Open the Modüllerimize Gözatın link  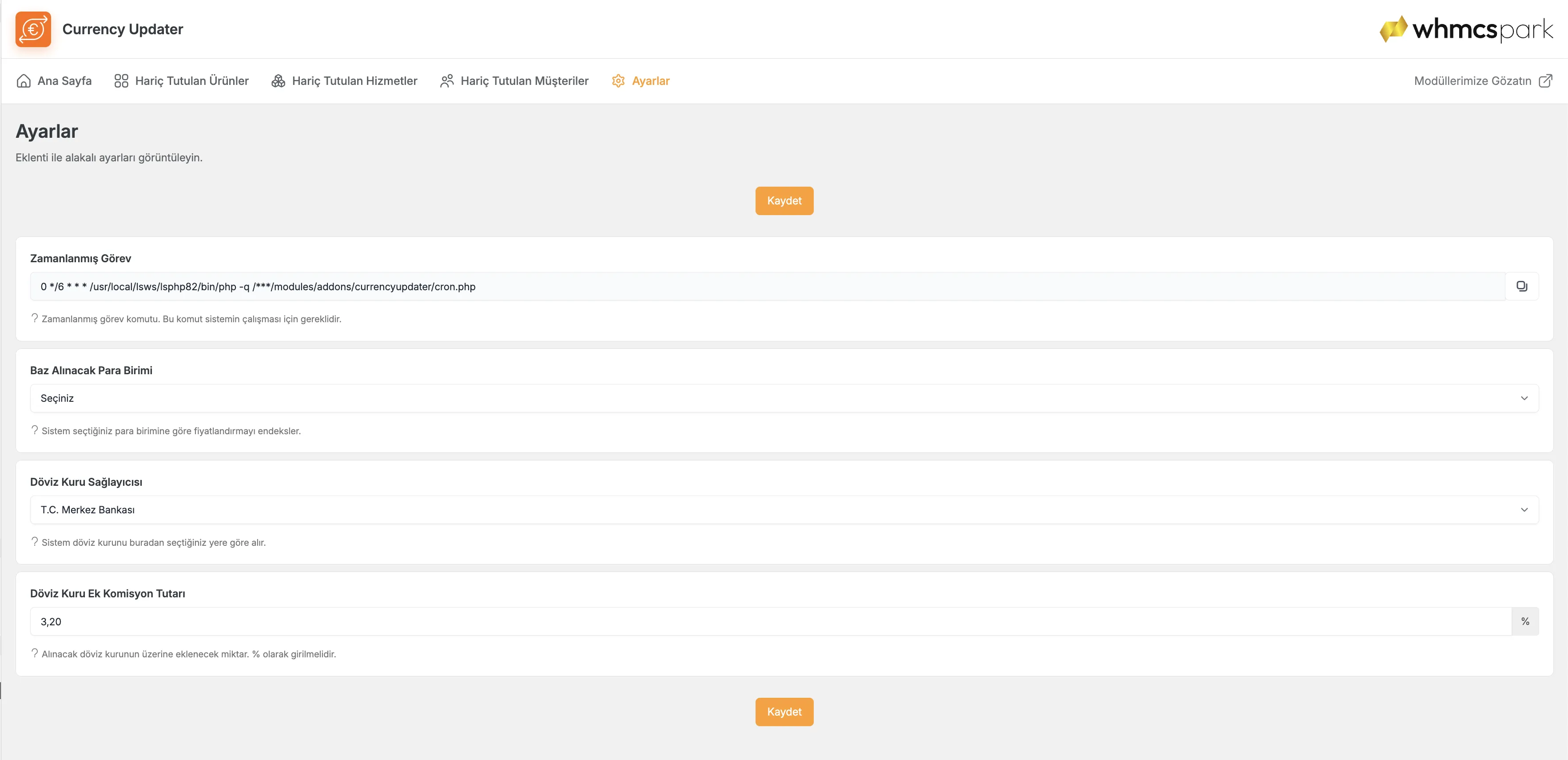[1483, 81]
